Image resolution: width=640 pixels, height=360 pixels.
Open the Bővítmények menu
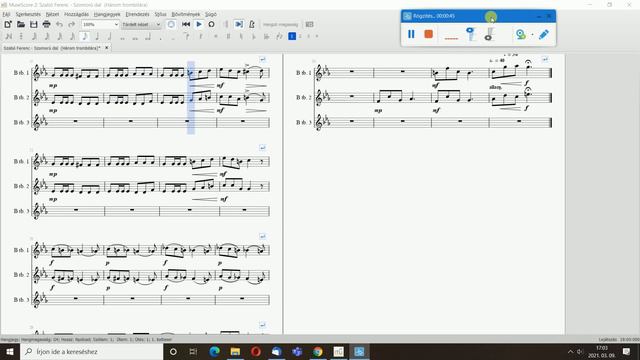186,14
